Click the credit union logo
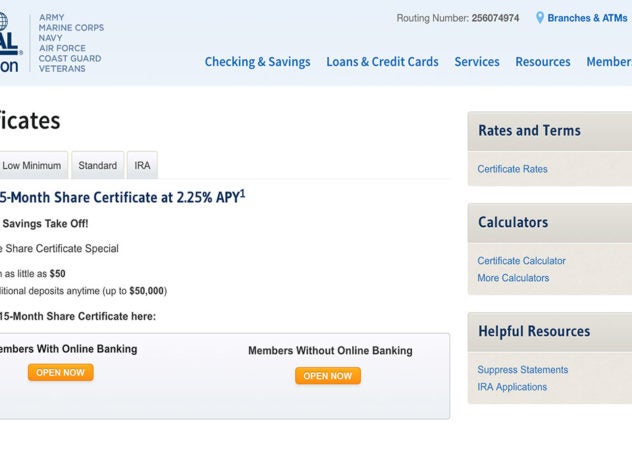Screen dimensions: 632x474 (10, 40)
